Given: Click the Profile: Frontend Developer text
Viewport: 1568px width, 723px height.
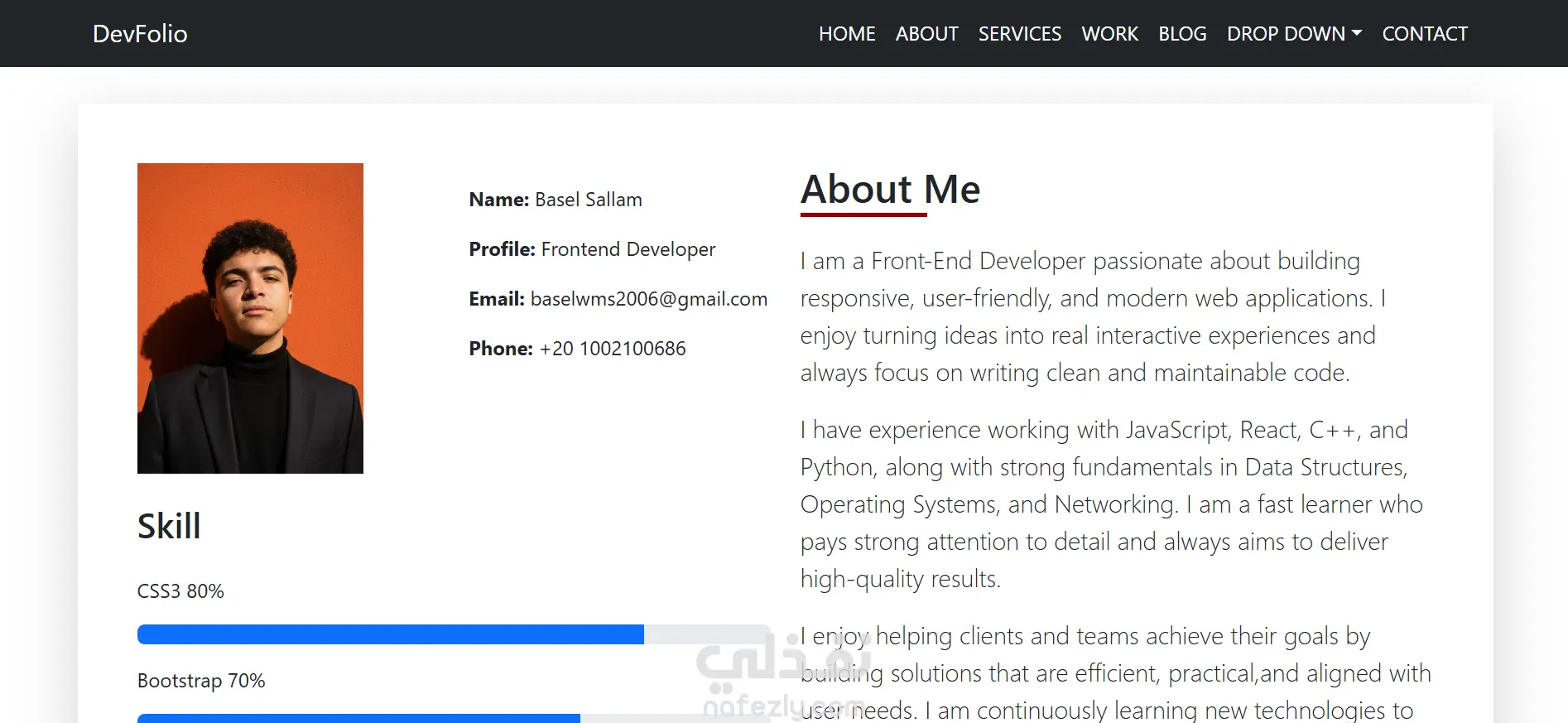Looking at the screenshot, I should [592, 249].
